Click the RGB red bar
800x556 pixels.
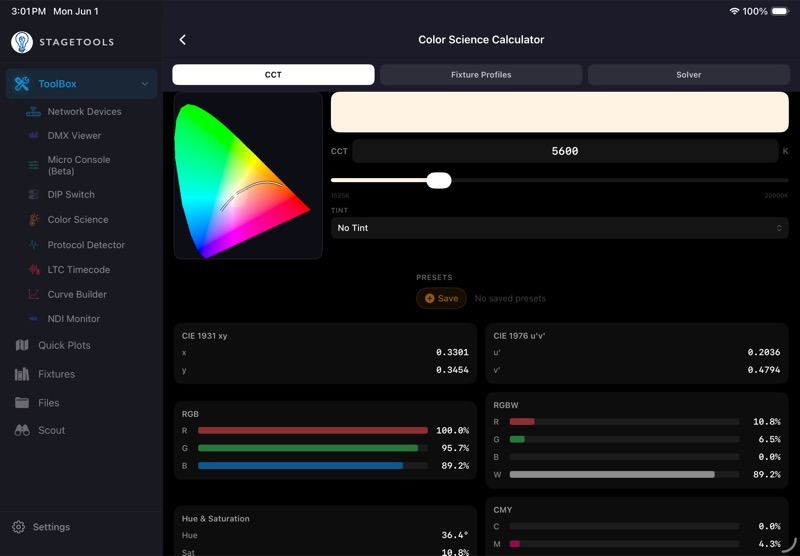click(313, 431)
